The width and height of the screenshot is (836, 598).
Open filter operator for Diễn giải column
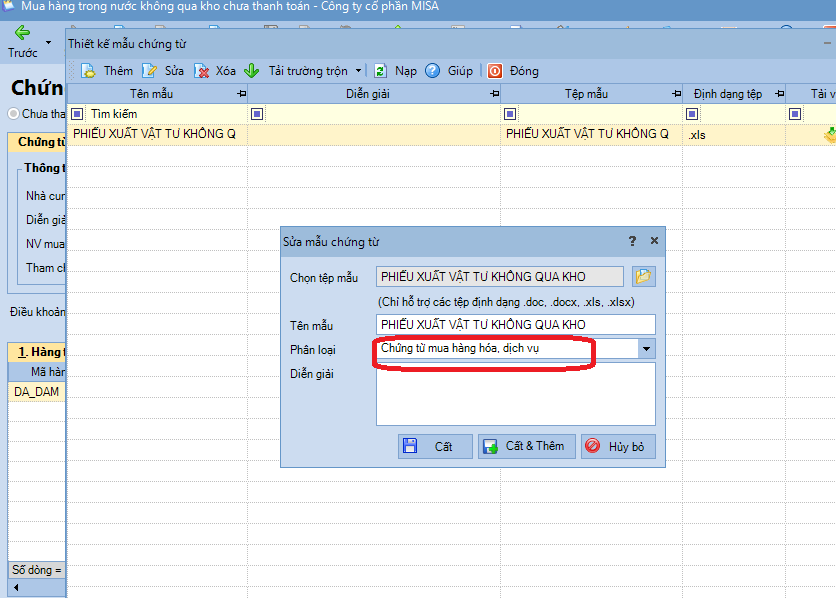click(257, 114)
